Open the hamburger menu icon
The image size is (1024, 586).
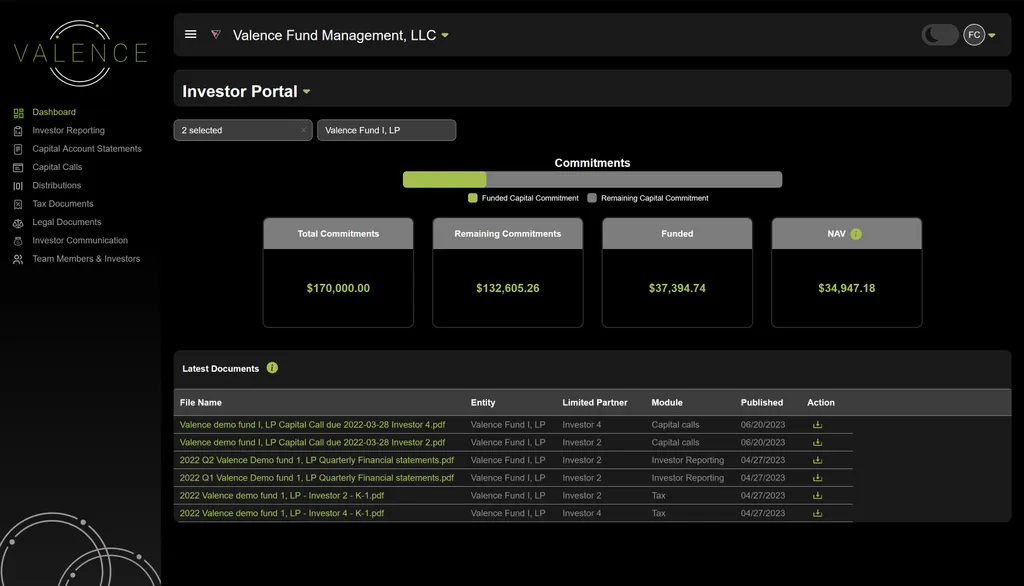[x=191, y=35]
